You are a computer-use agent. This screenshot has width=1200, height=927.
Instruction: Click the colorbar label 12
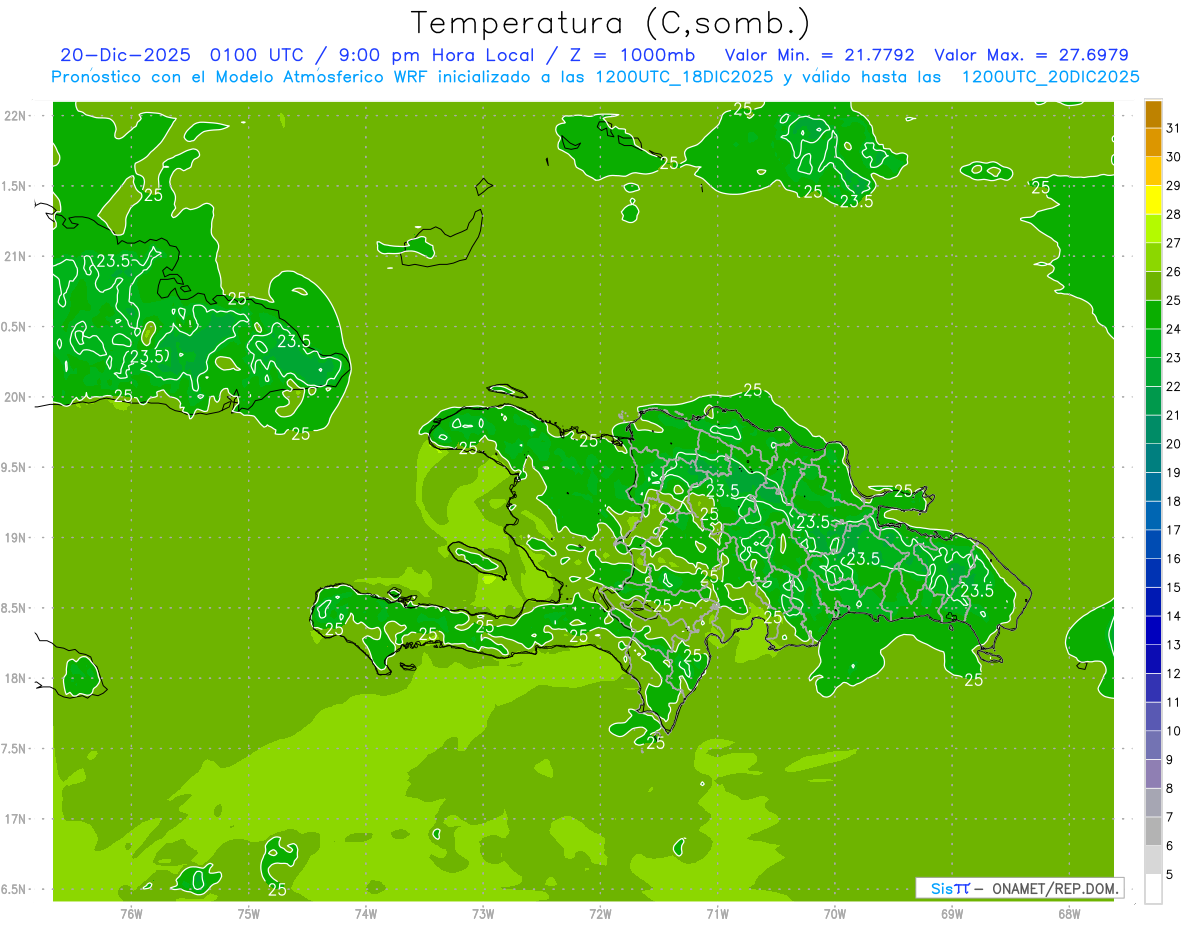[1173, 674]
